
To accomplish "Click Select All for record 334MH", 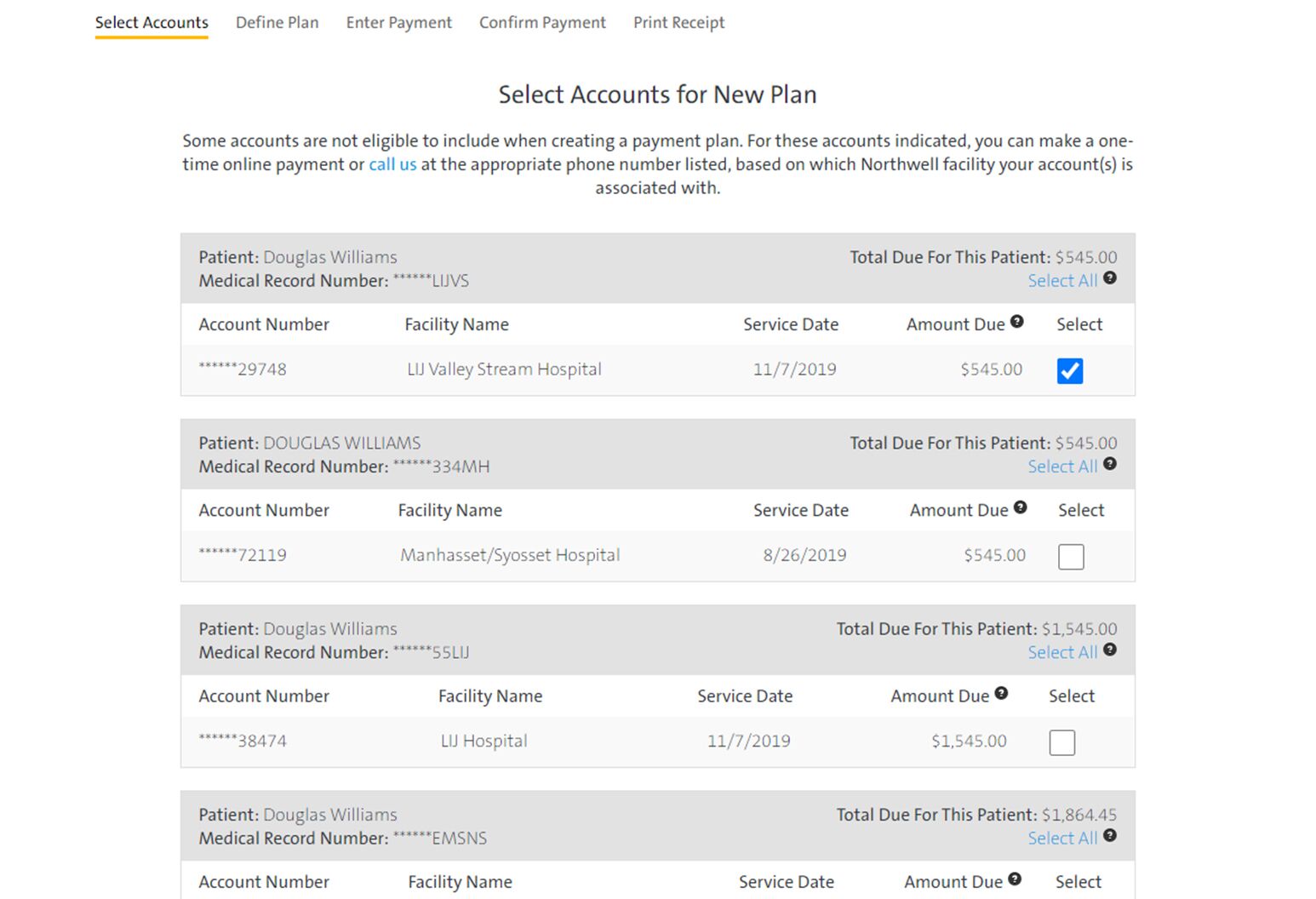I will (x=1062, y=467).
